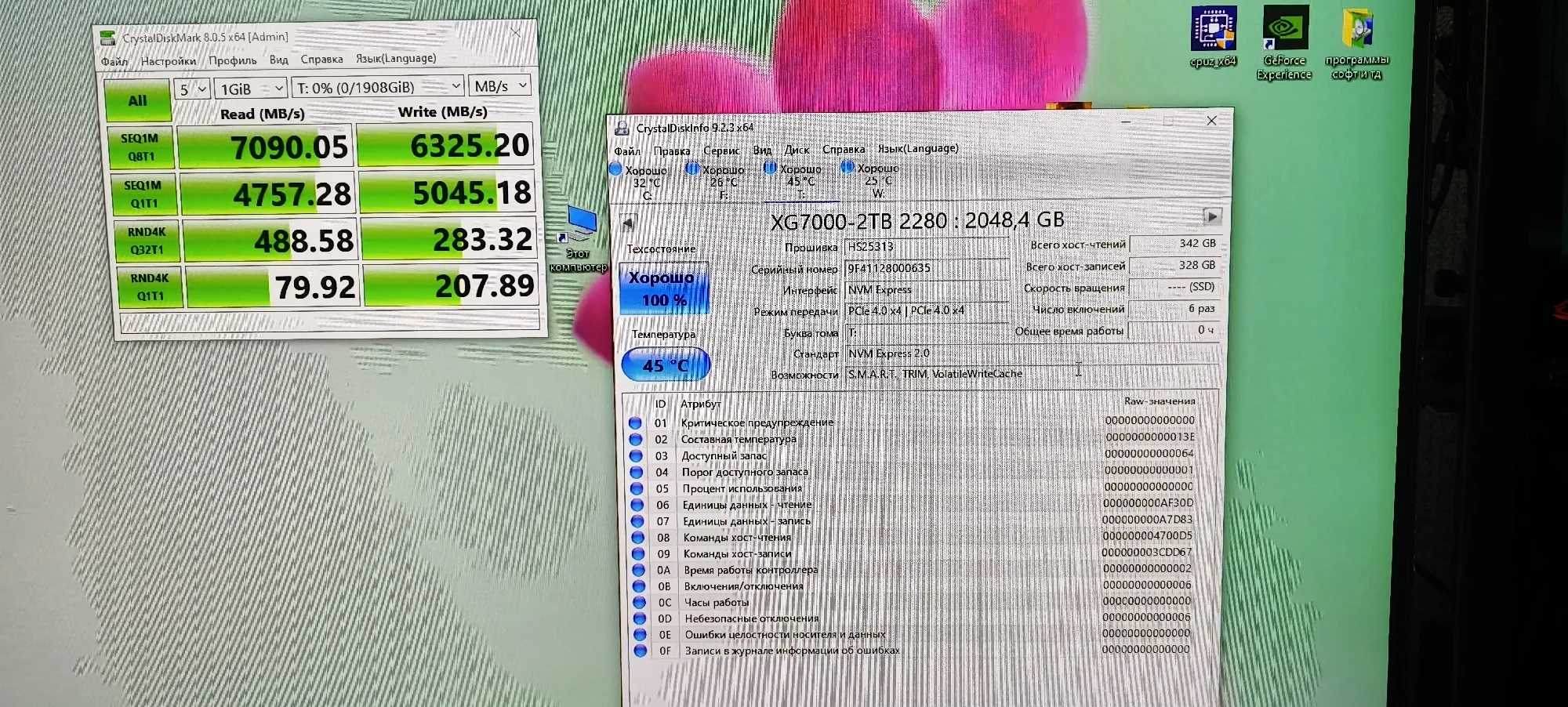Click the disk title 'XG7000-2TB 2280 : 2048,4 GB'
Image resolution: width=1568 pixels, height=707 pixels.
click(917, 221)
